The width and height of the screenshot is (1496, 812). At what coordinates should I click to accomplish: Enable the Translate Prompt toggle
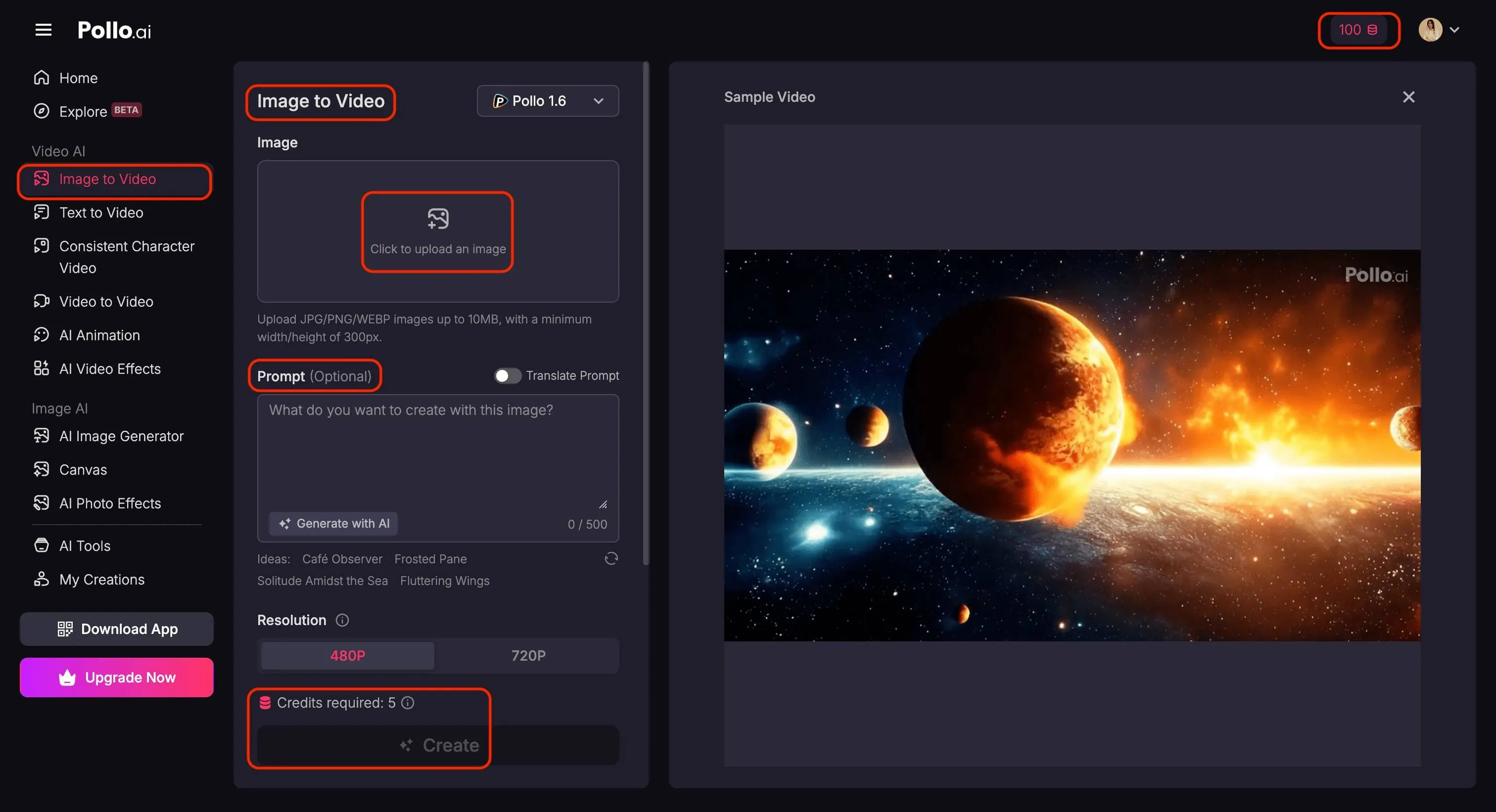[x=507, y=375]
